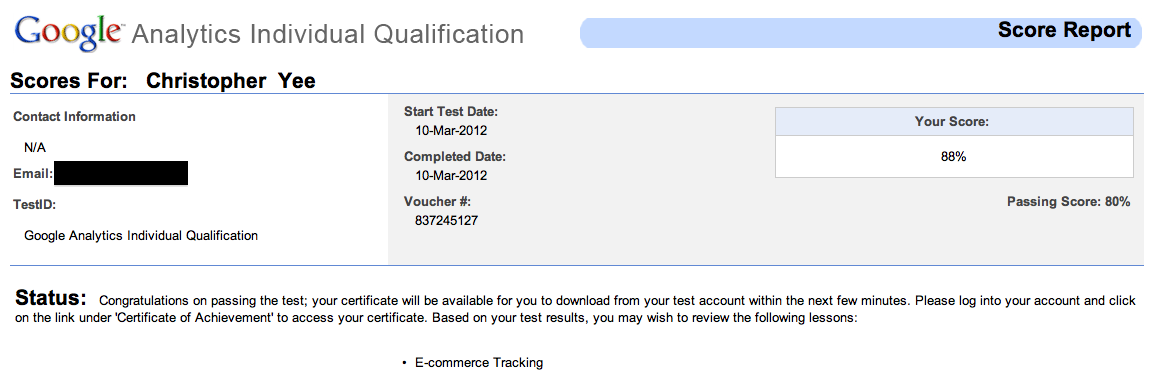Image resolution: width=1157 pixels, height=380 pixels.
Task: Click the Google logo
Action: click(69, 32)
